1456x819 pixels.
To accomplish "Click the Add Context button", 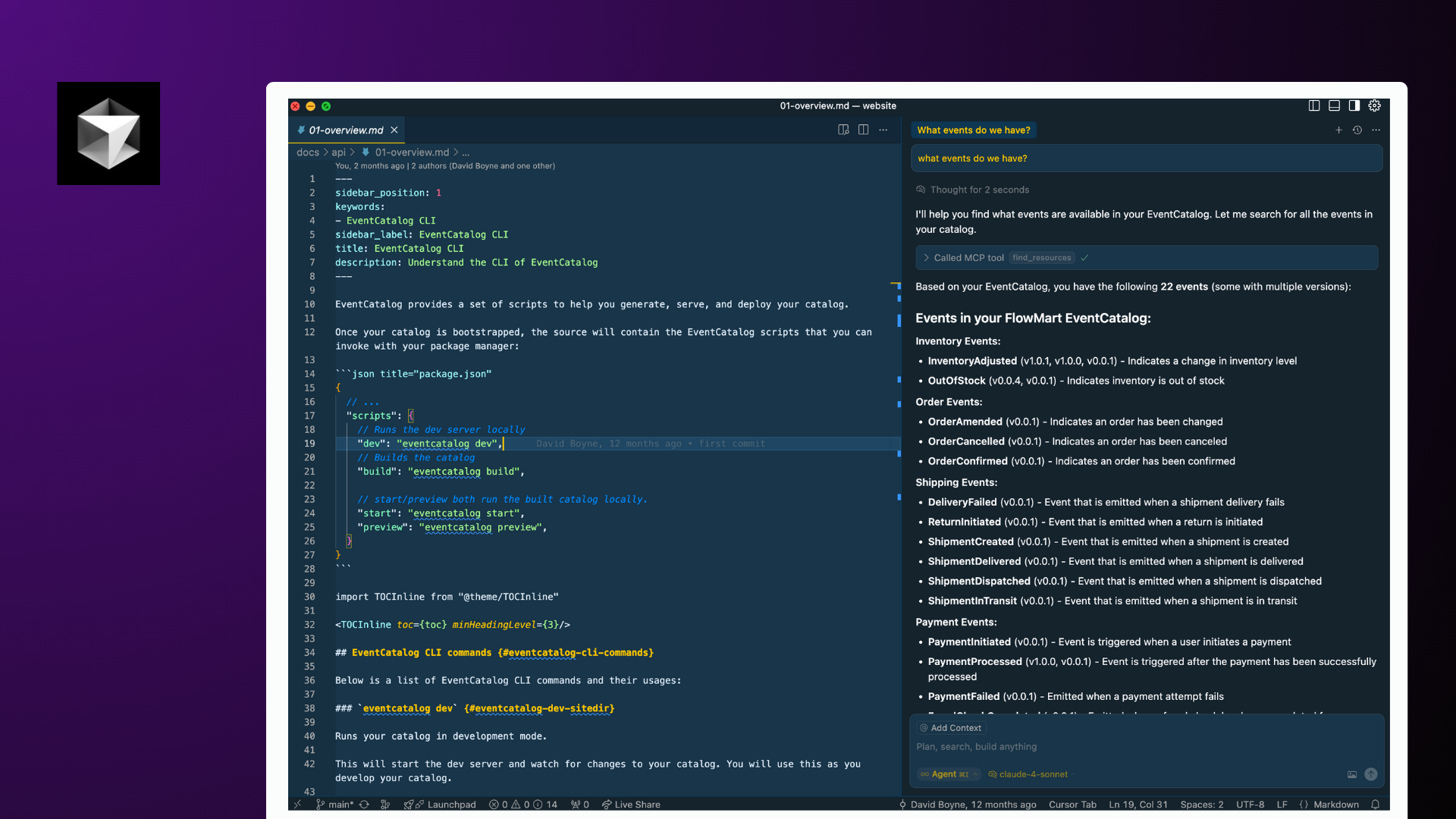I will coord(951,728).
